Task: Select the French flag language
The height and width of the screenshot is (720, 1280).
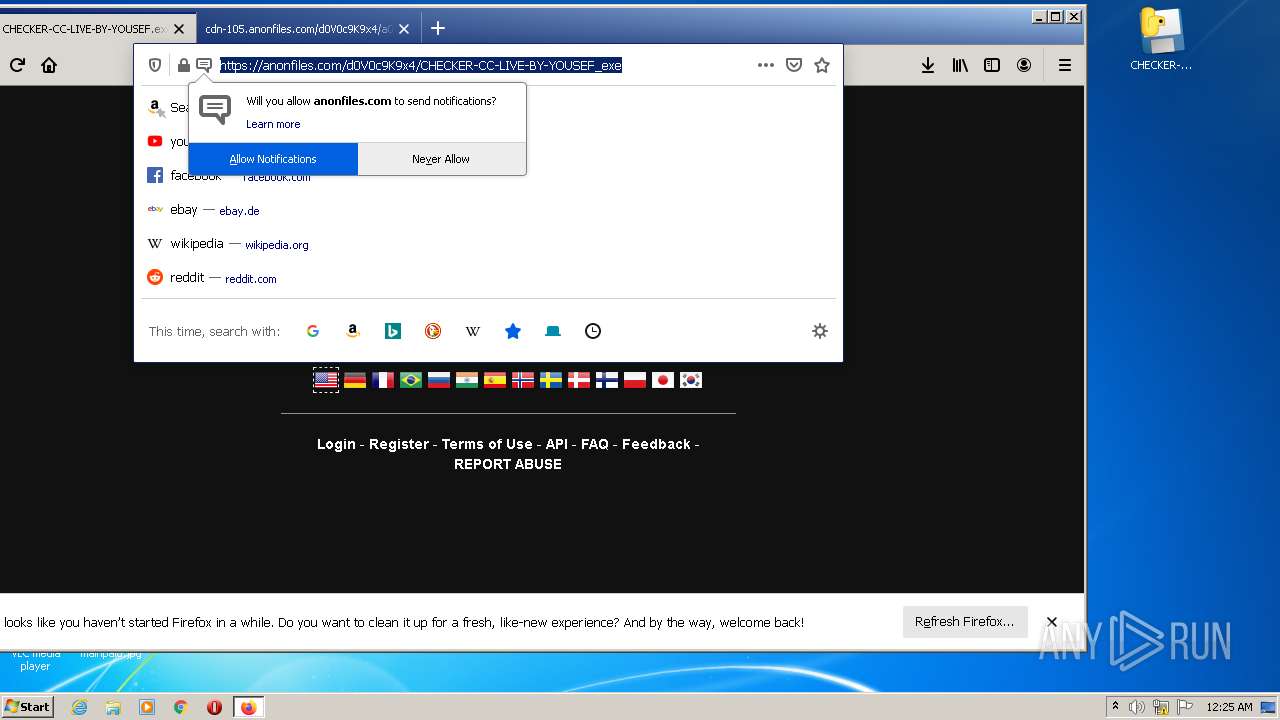Action: click(x=383, y=380)
